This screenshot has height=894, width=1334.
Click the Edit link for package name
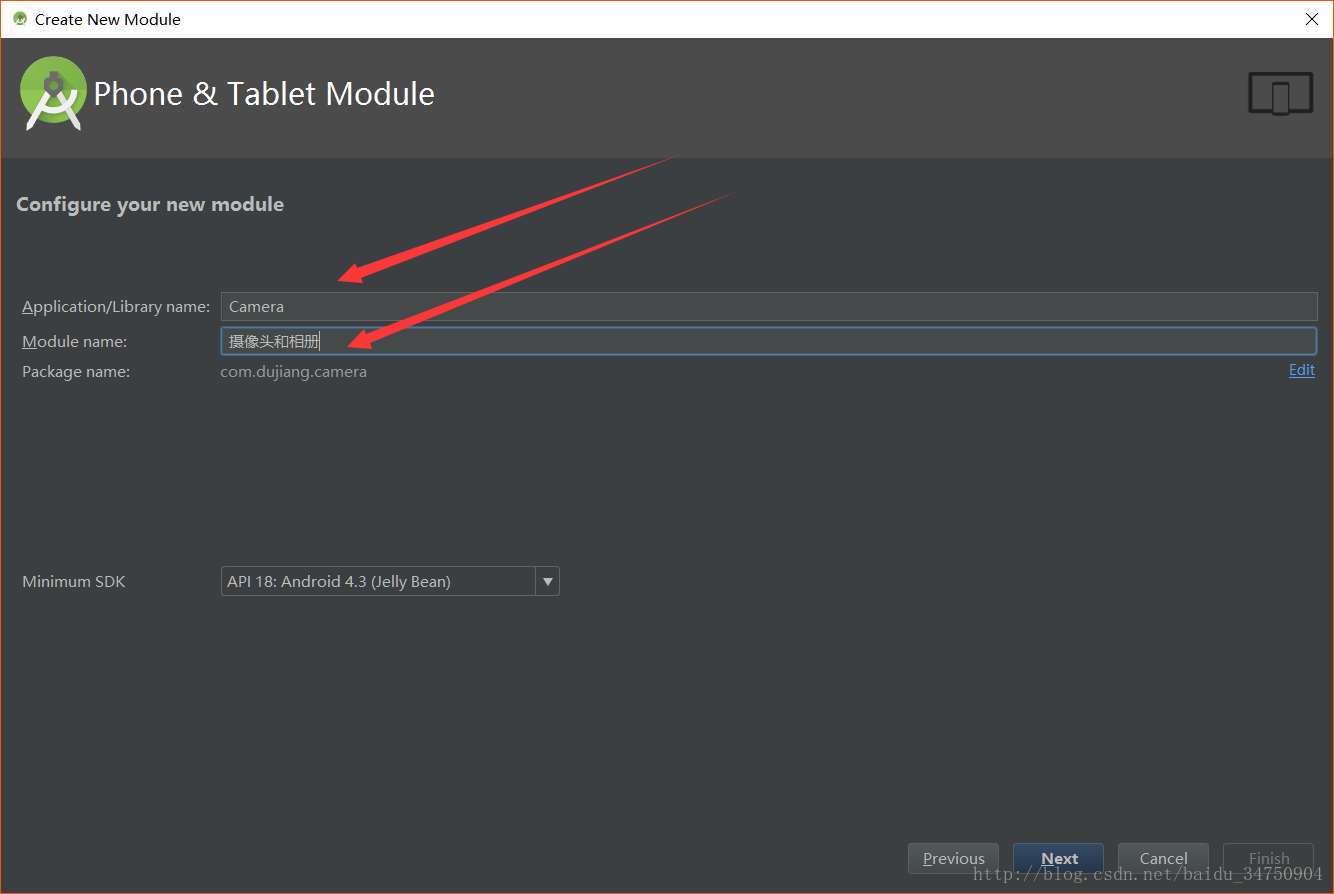point(1302,370)
